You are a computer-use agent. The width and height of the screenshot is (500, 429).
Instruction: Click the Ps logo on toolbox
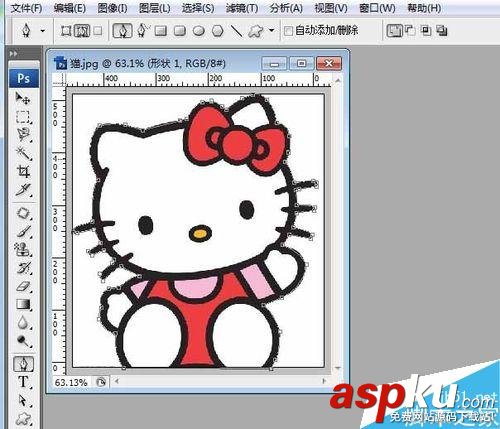[x=24, y=79]
